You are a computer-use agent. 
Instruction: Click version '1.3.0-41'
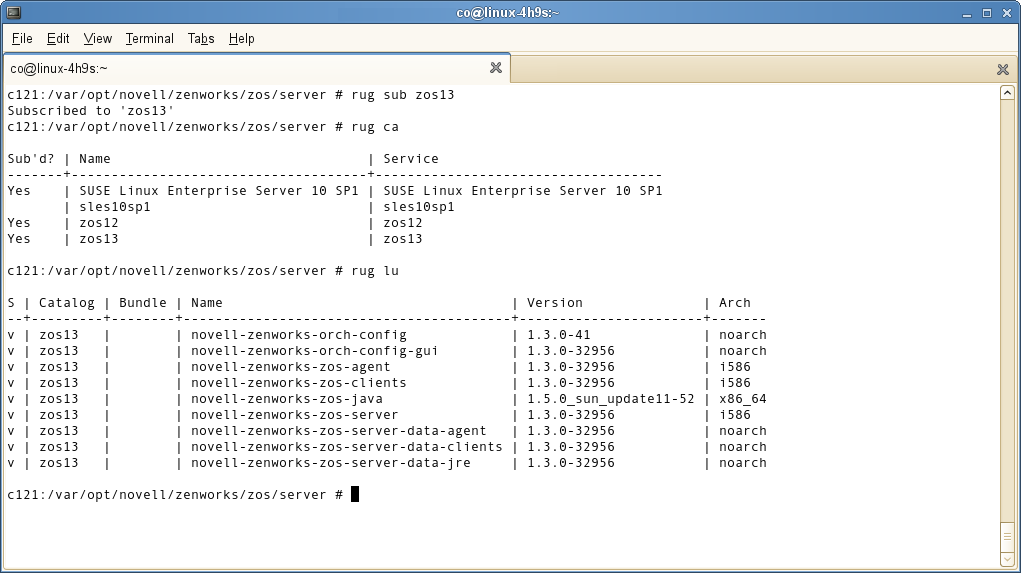[x=559, y=334]
